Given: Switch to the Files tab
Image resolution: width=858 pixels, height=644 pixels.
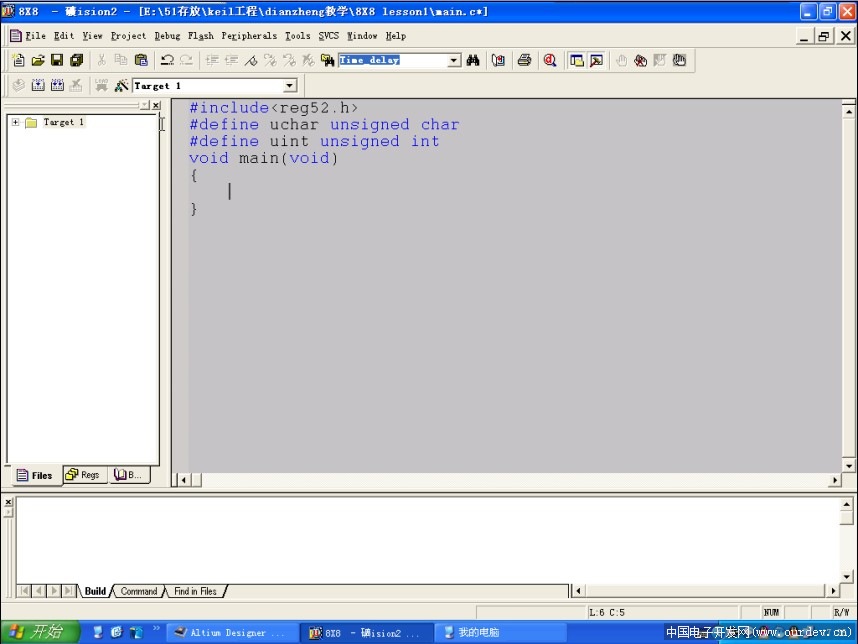Looking at the screenshot, I should tap(34, 475).
